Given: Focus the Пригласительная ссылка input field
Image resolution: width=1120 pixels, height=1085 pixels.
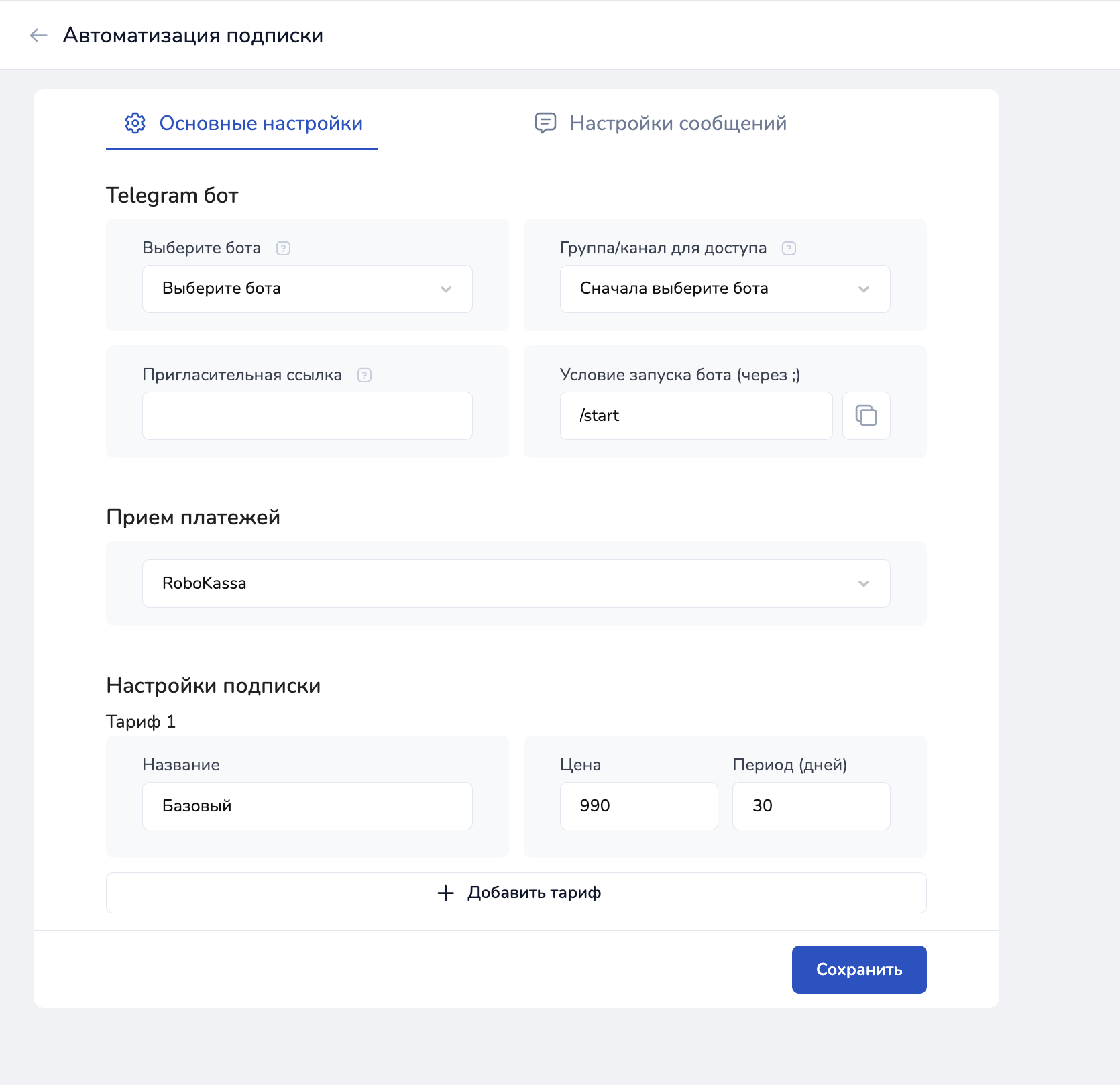Looking at the screenshot, I should (x=307, y=416).
